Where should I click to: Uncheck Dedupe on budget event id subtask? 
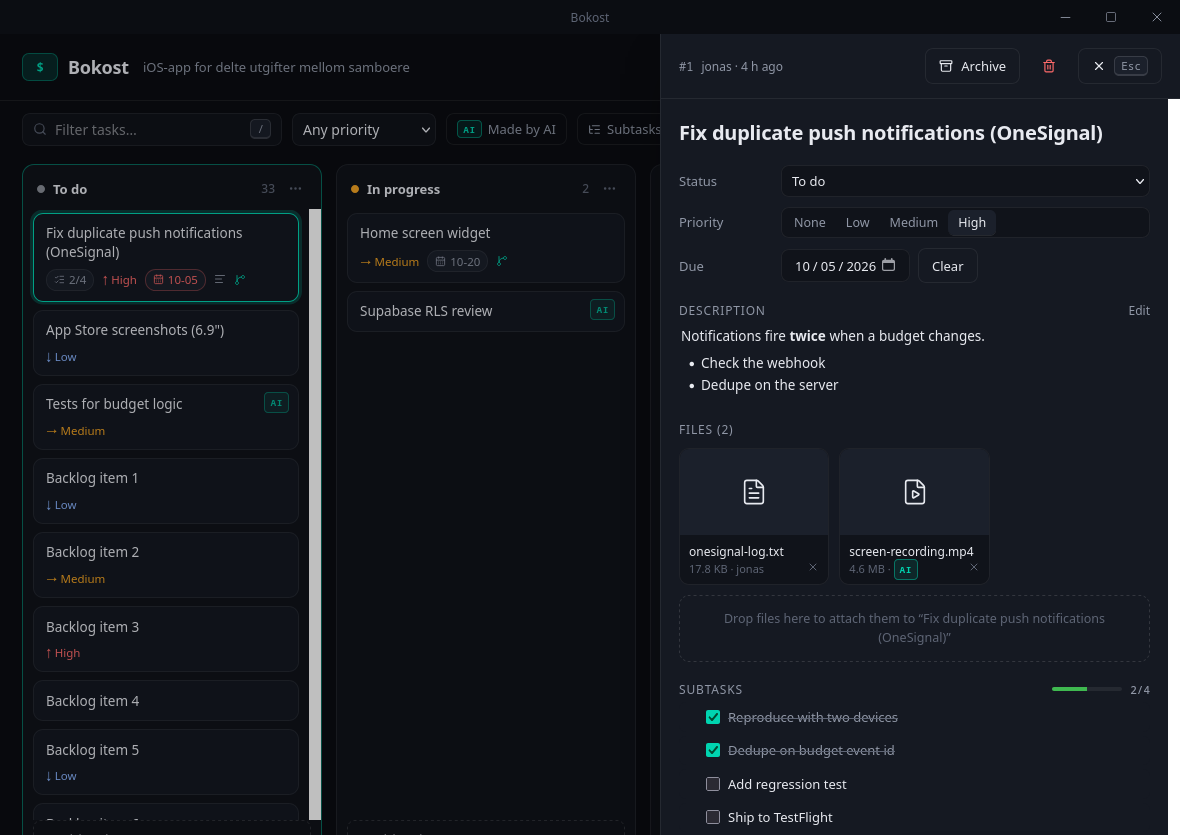[713, 750]
